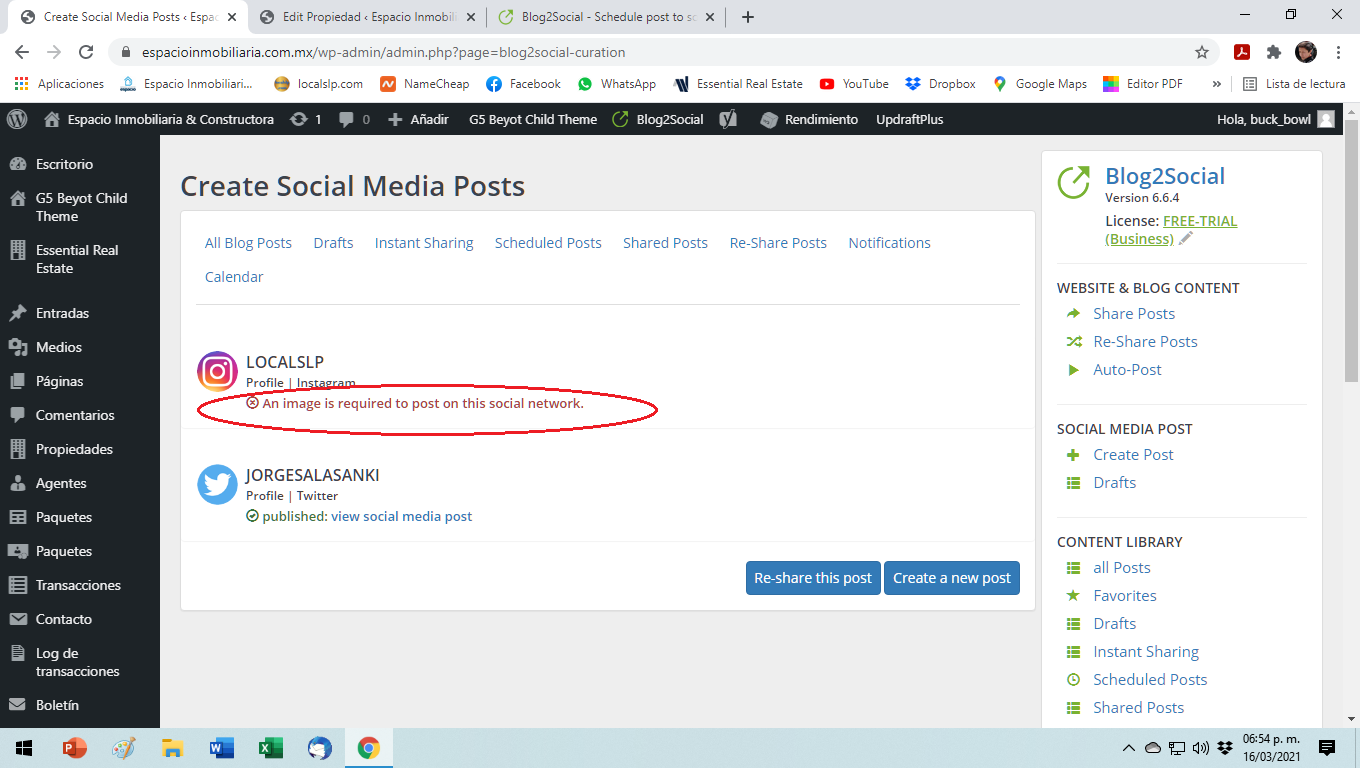Open PowerPoint from the taskbar

click(74, 748)
